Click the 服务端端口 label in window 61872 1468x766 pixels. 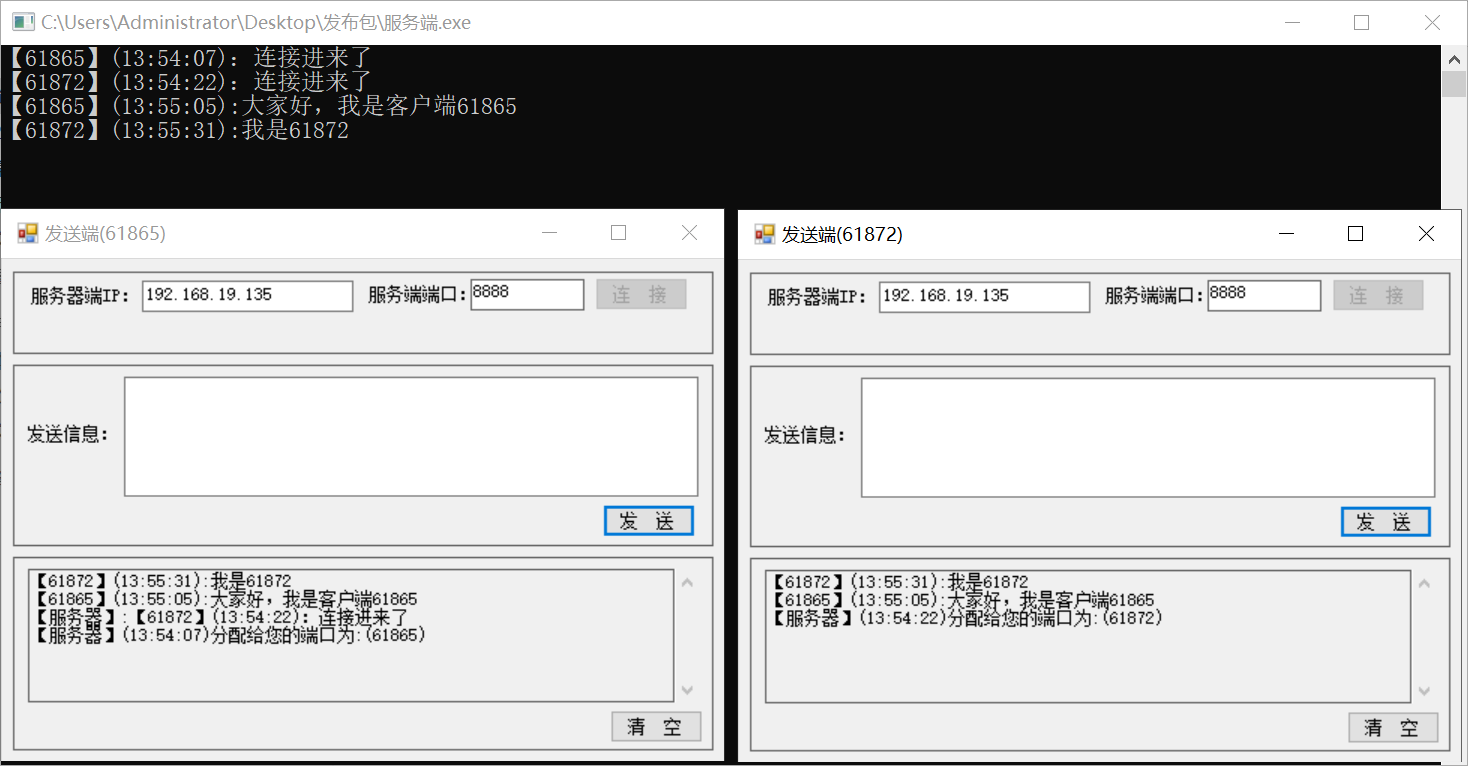click(x=1155, y=296)
